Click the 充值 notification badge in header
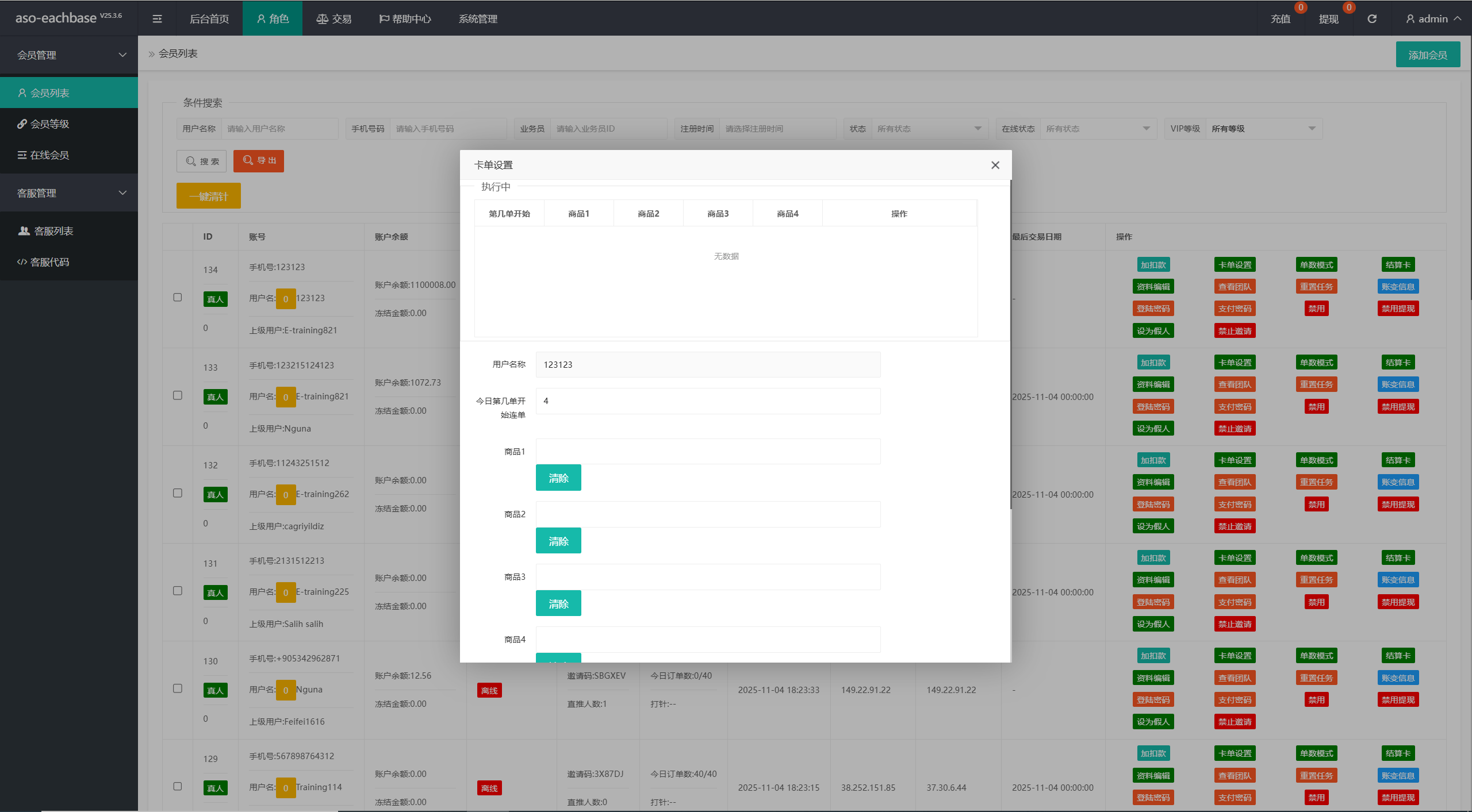The image size is (1472, 812). [x=1301, y=7]
